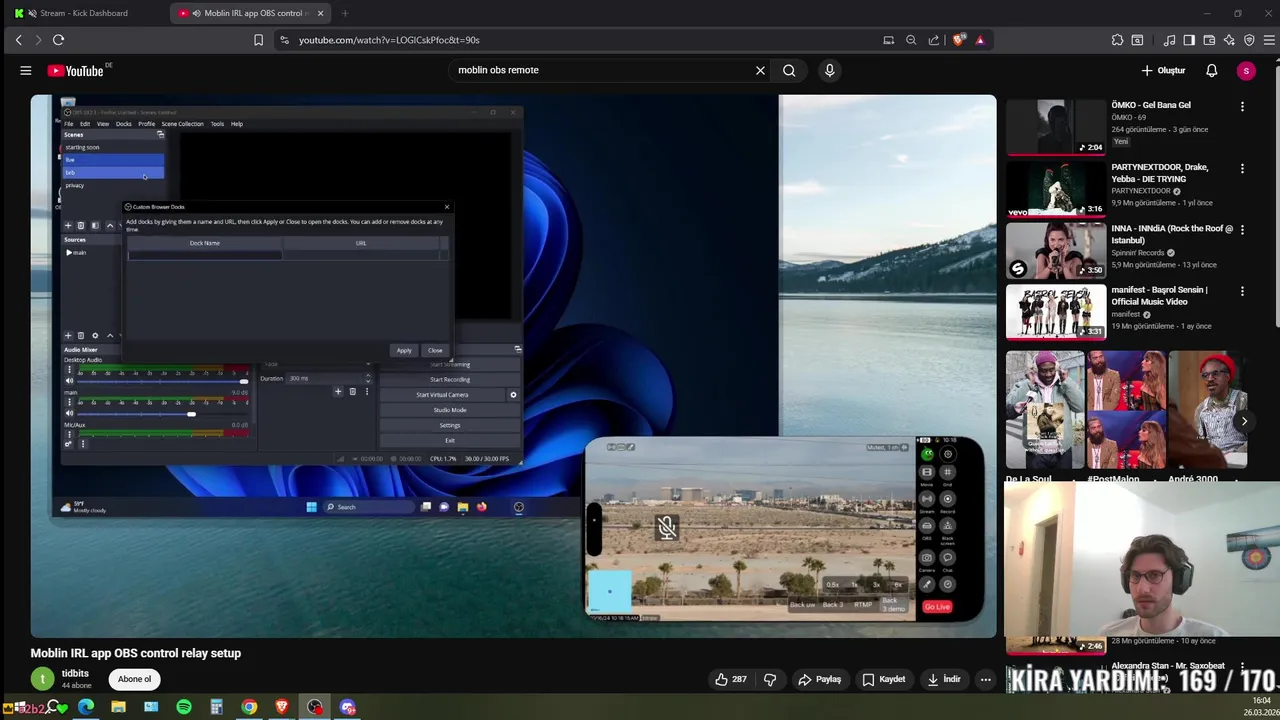Select the Moblin IRL app OBS control tab
Viewport: 1280px width, 720px height.
250,13
